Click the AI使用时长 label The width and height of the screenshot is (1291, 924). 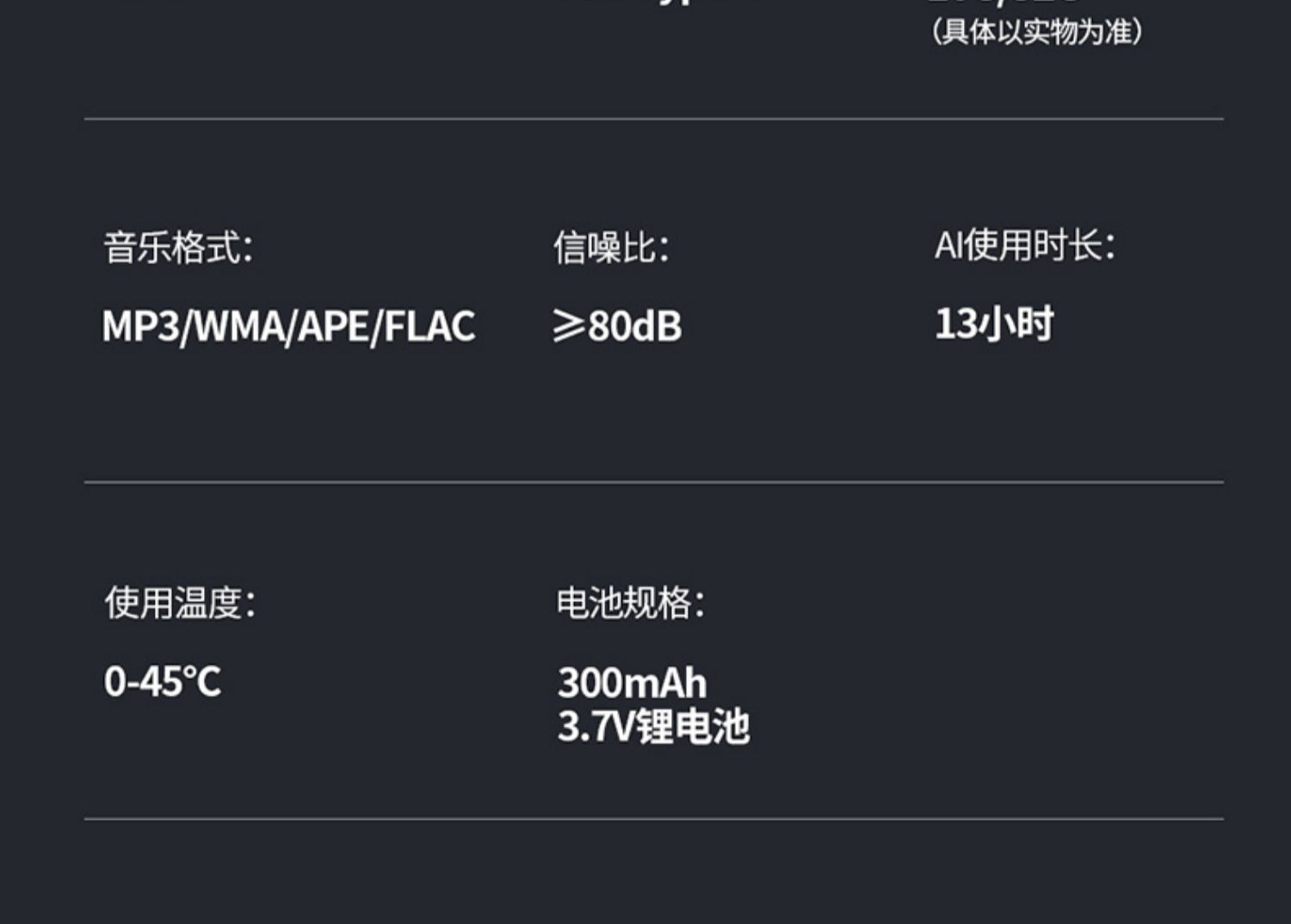[1025, 246]
